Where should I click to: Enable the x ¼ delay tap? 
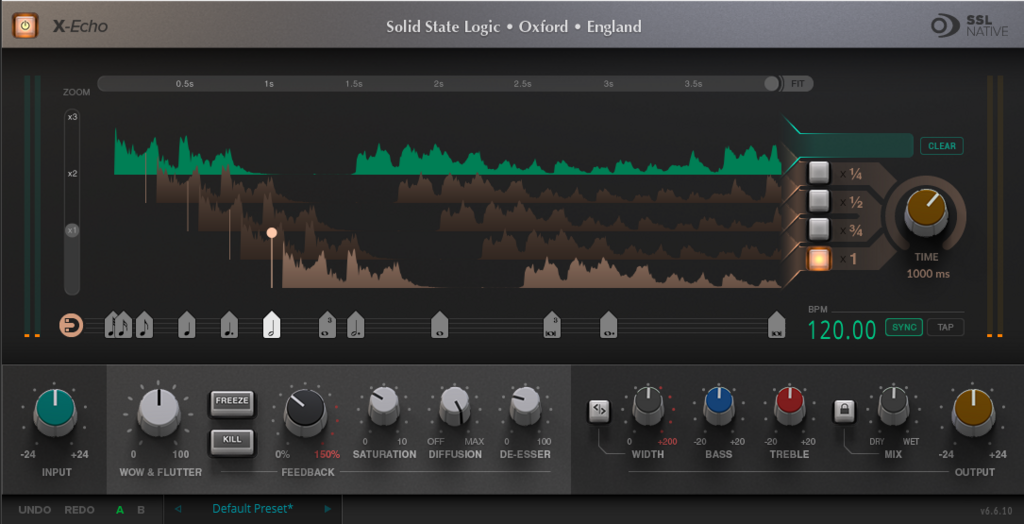coord(819,172)
